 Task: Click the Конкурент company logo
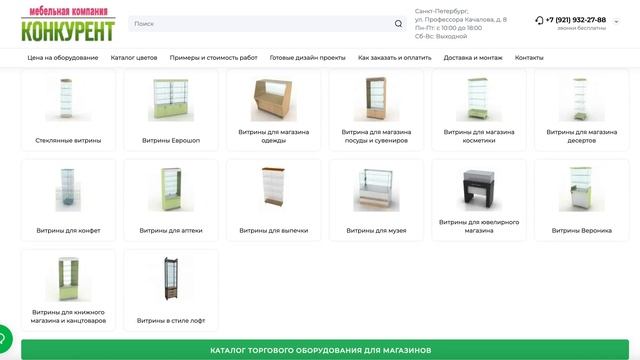(x=68, y=24)
